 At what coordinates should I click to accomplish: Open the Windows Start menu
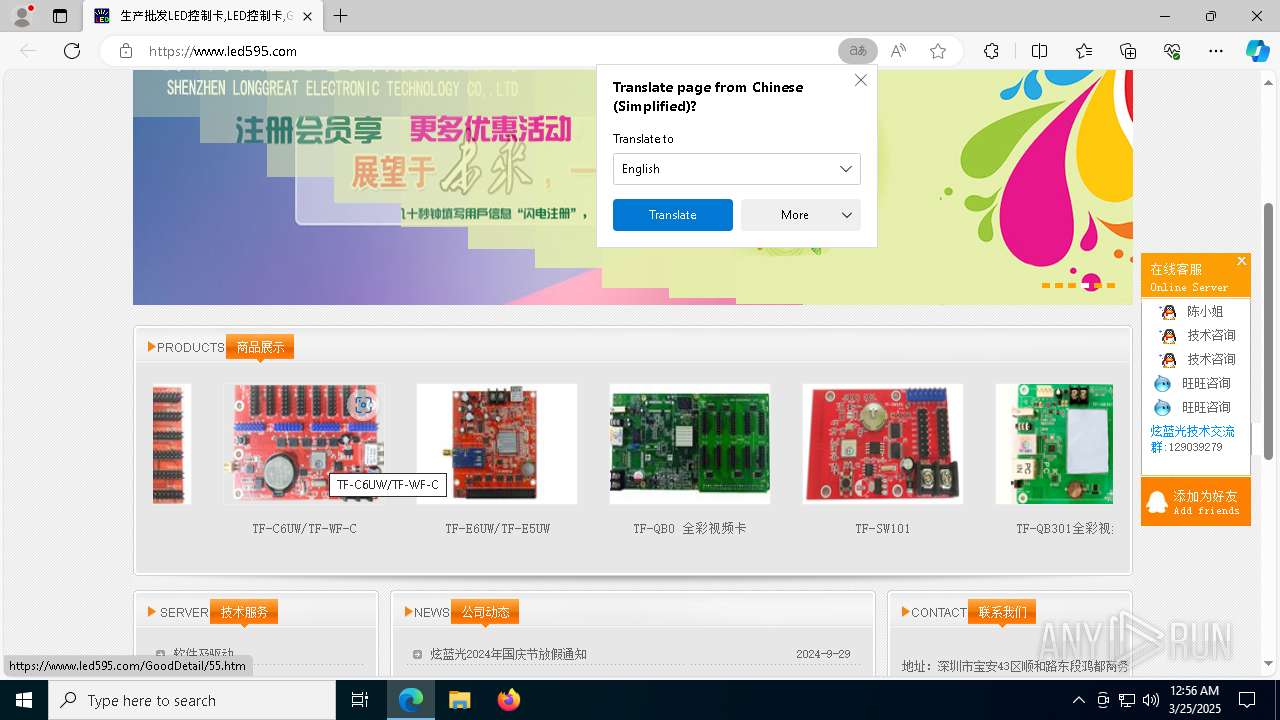24,700
